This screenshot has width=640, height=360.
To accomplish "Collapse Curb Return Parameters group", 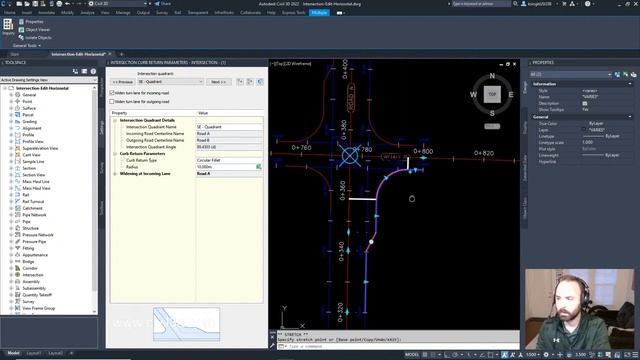I will [115, 154].
